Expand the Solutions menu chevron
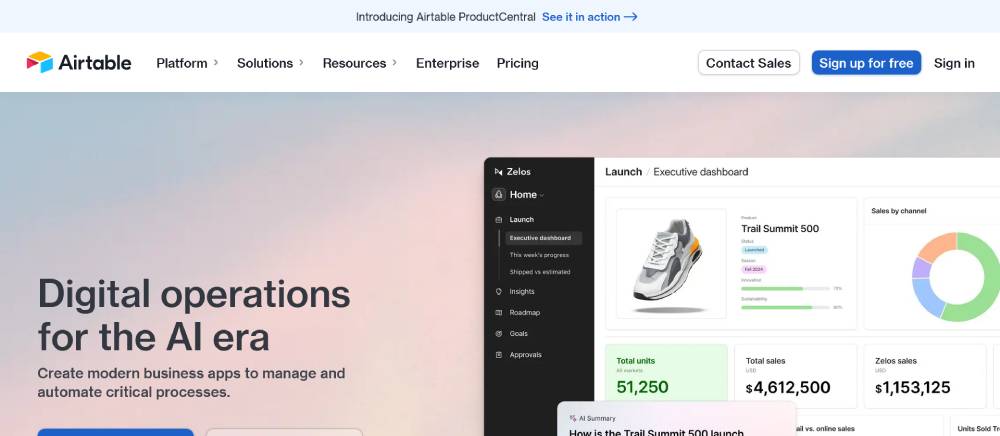The width and height of the screenshot is (1000, 436). pyautogui.click(x=301, y=63)
